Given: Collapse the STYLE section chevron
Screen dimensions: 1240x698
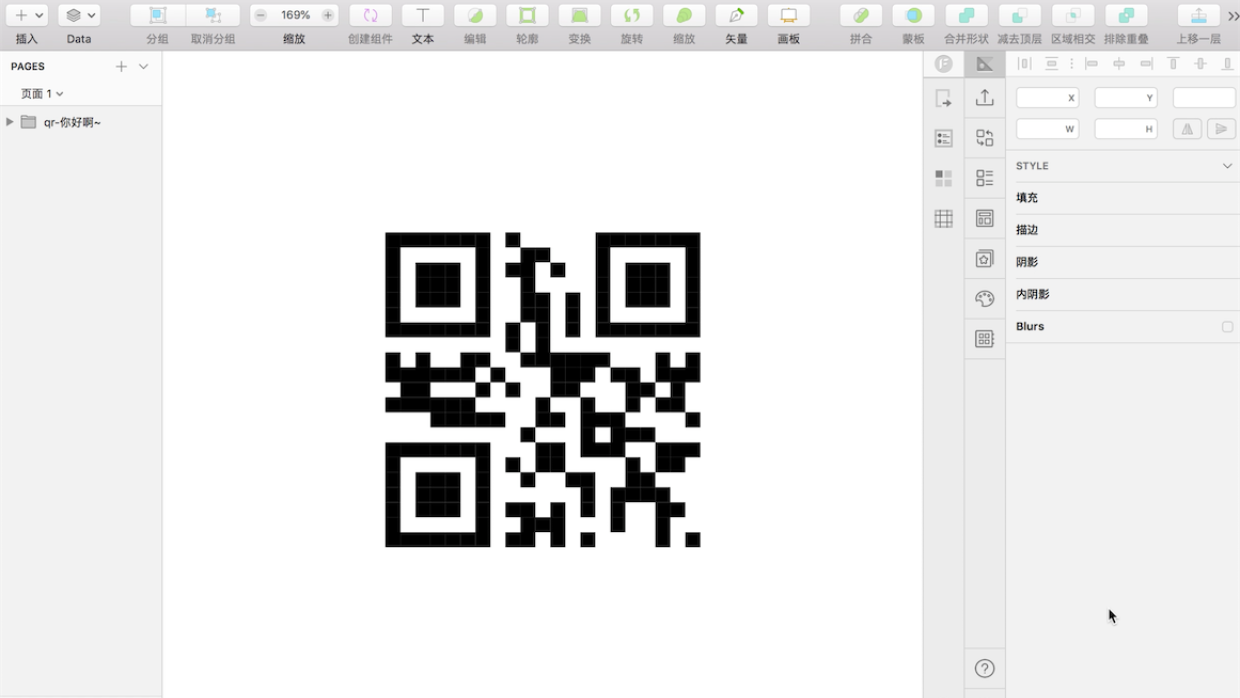Looking at the screenshot, I should (1227, 166).
